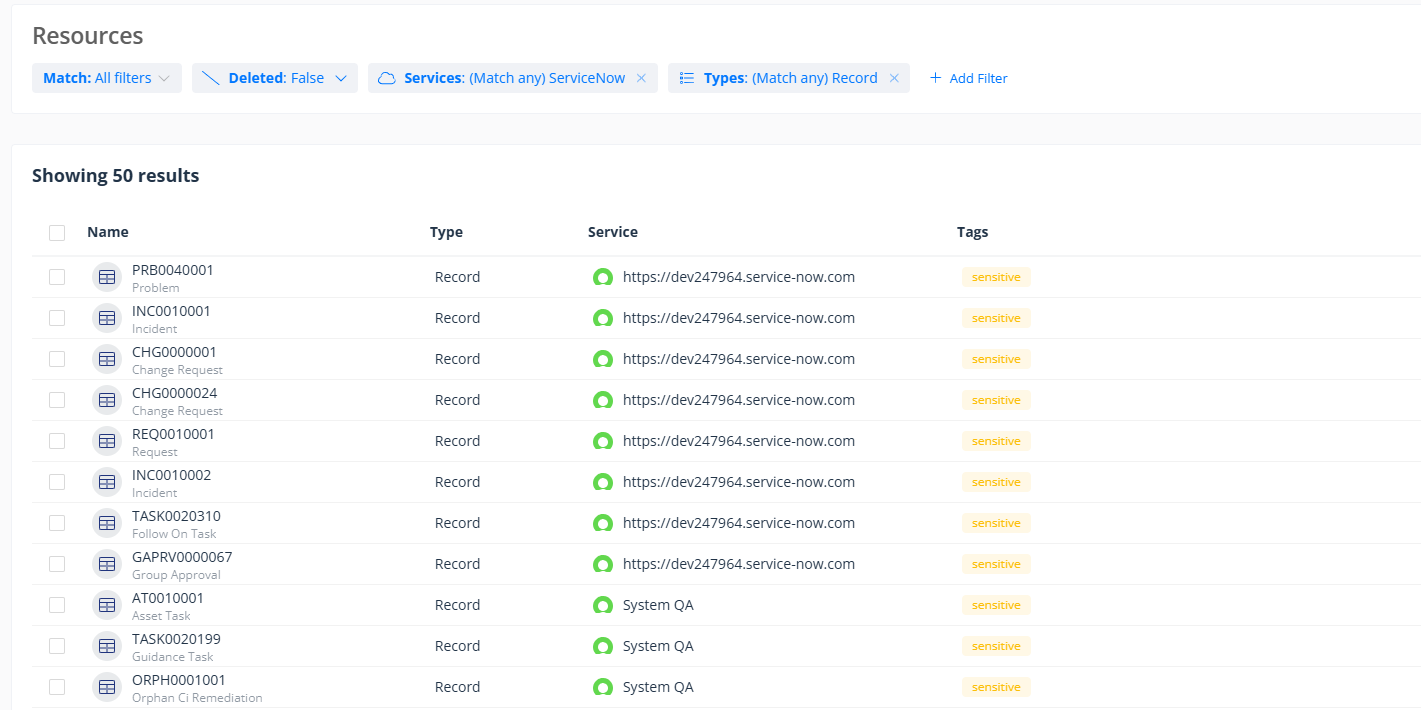Click the record icon next to TASK0020310
Viewport: 1421px width, 710px height.
coord(107,523)
